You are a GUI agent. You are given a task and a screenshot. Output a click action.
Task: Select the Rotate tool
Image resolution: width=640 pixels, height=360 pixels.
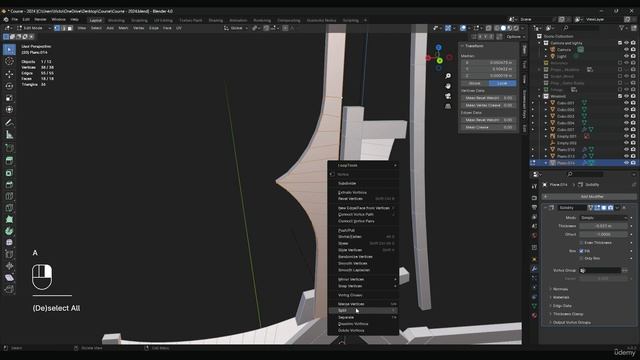[x=9, y=86]
